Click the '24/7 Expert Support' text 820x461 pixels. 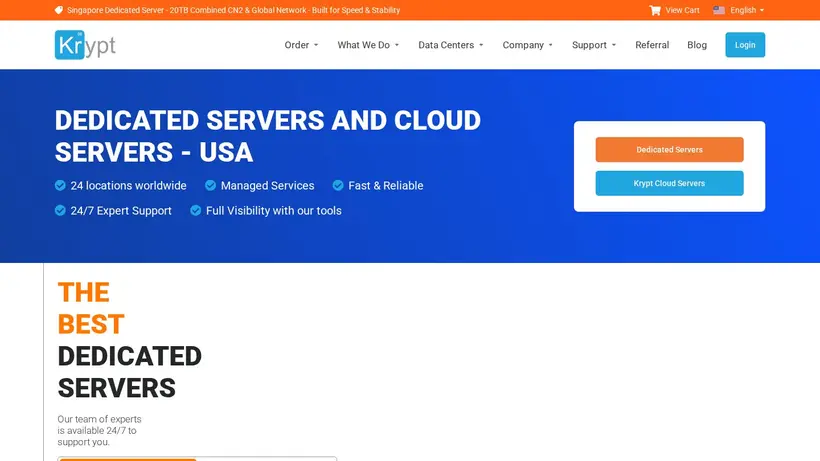click(121, 211)
